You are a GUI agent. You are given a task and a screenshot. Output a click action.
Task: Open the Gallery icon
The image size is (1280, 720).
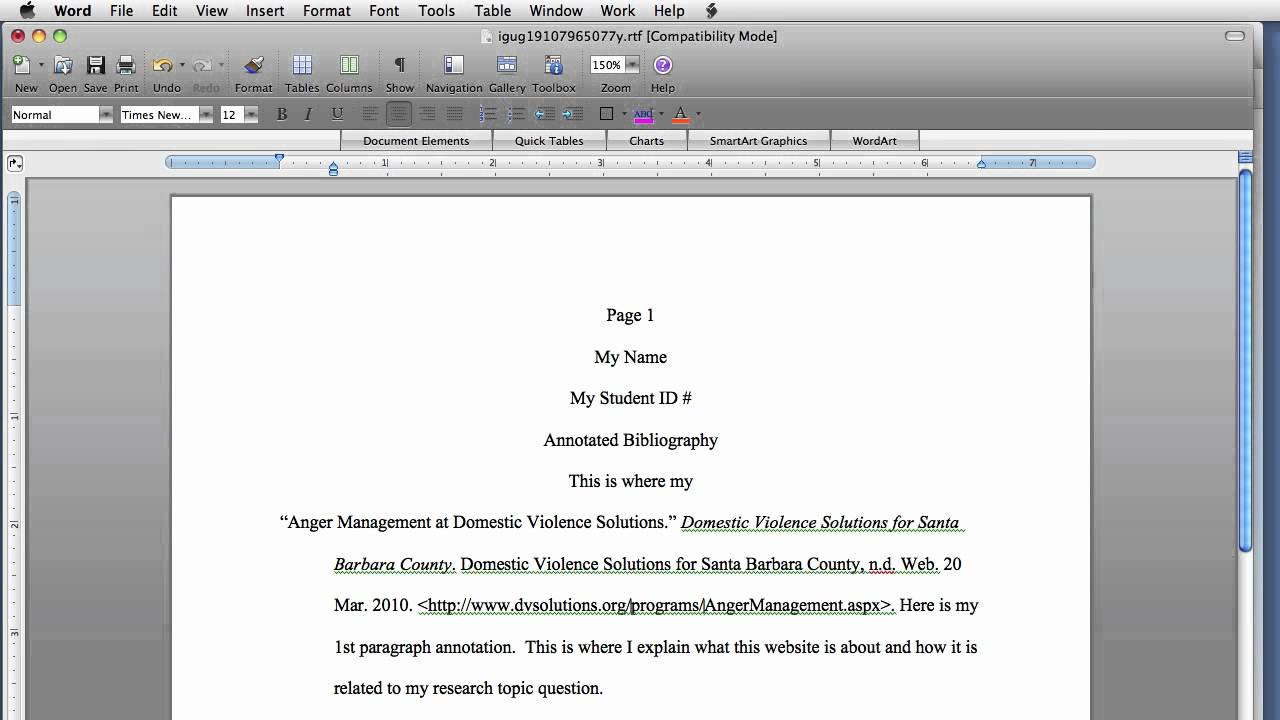pyautogui.click(x=507, y=66)
